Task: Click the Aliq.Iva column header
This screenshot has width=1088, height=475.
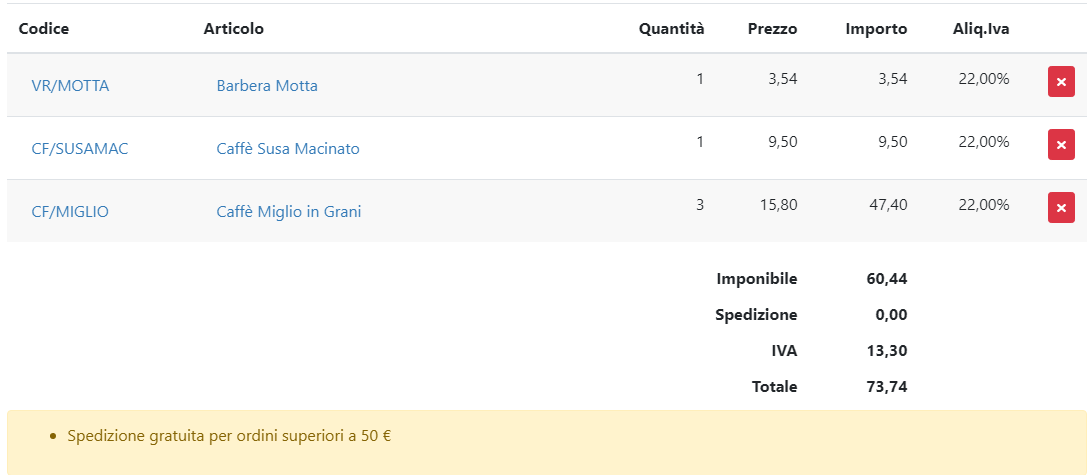Action: click(981, 29)
